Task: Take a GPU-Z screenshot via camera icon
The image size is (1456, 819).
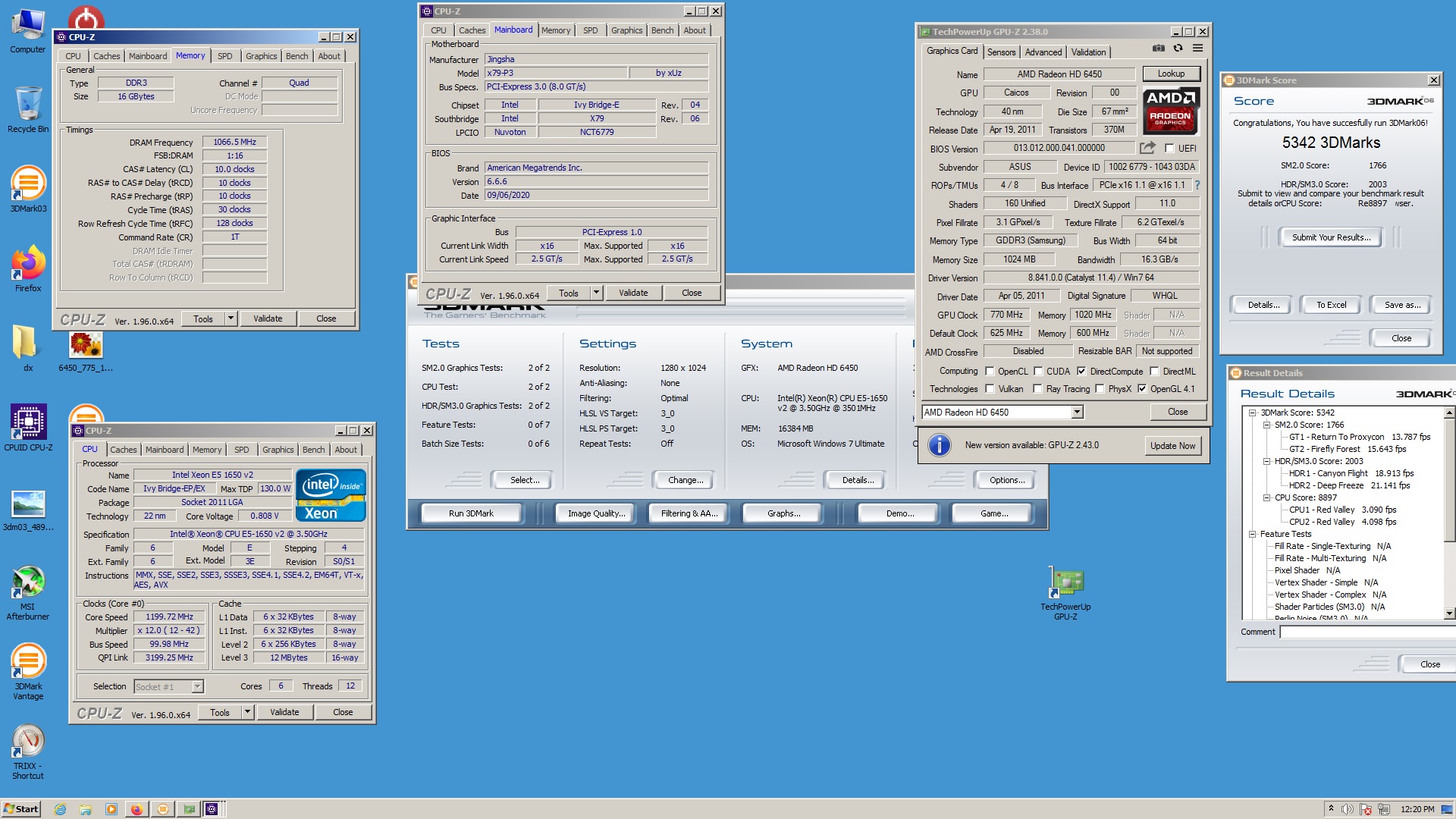Action: click(x=1158, y=48)
